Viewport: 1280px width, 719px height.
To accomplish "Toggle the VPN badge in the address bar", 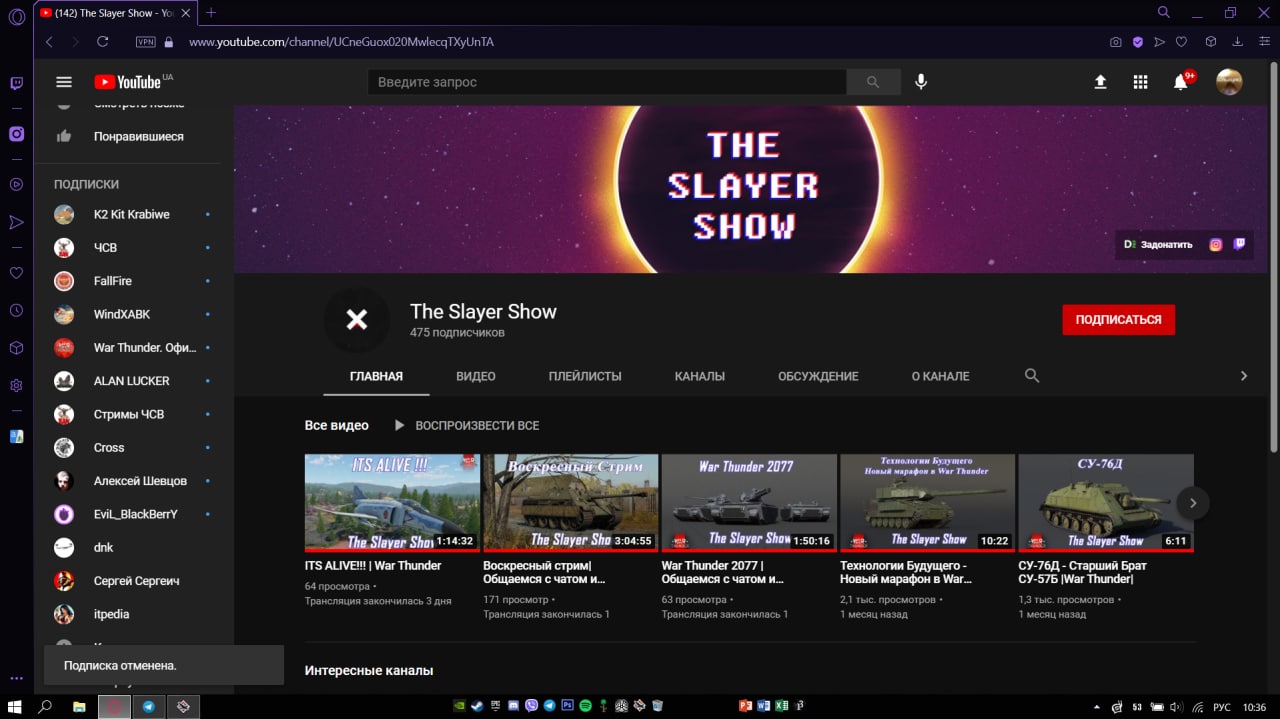I will click(x=146, y=42).
